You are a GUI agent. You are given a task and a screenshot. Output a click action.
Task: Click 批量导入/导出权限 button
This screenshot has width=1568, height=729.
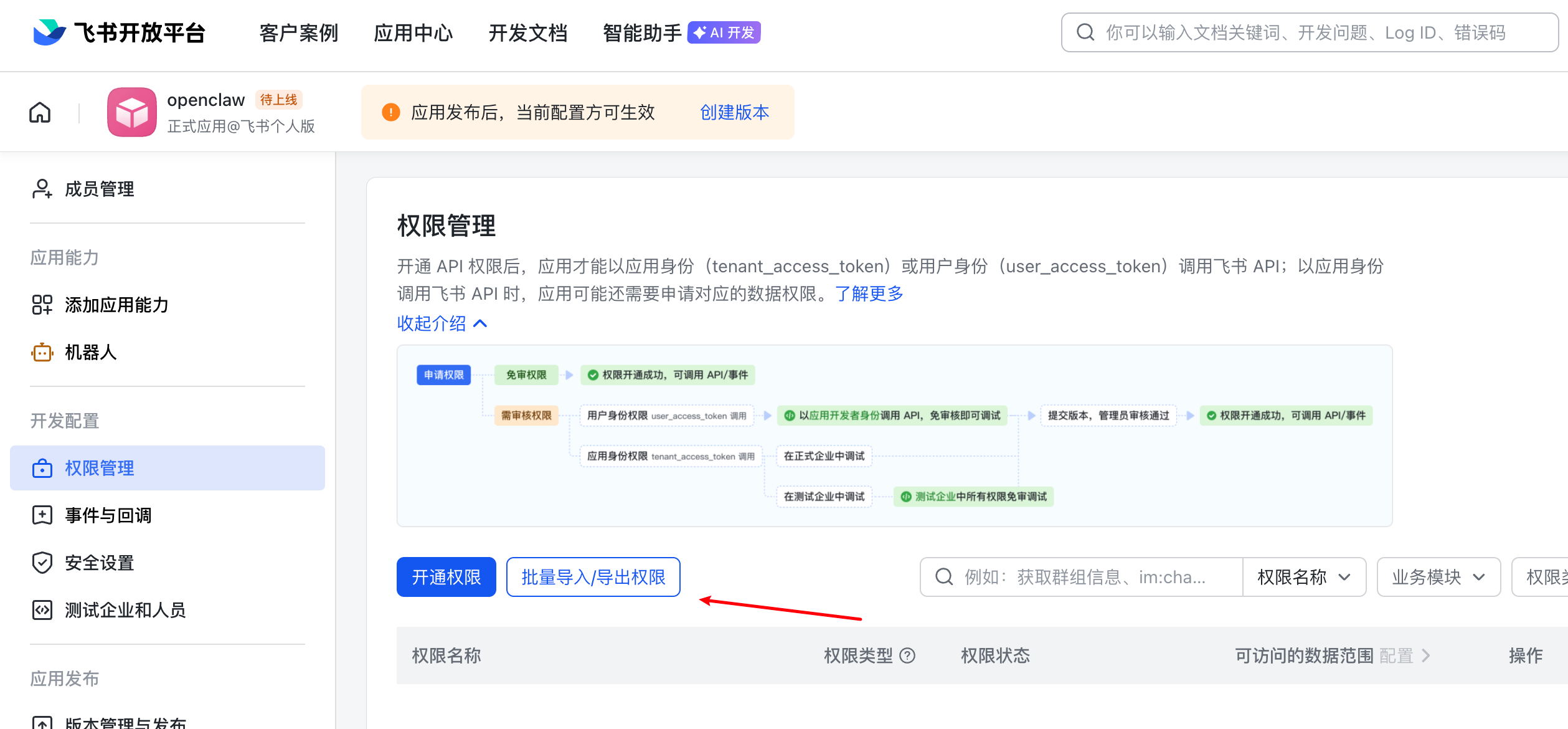tap(593, 577)
